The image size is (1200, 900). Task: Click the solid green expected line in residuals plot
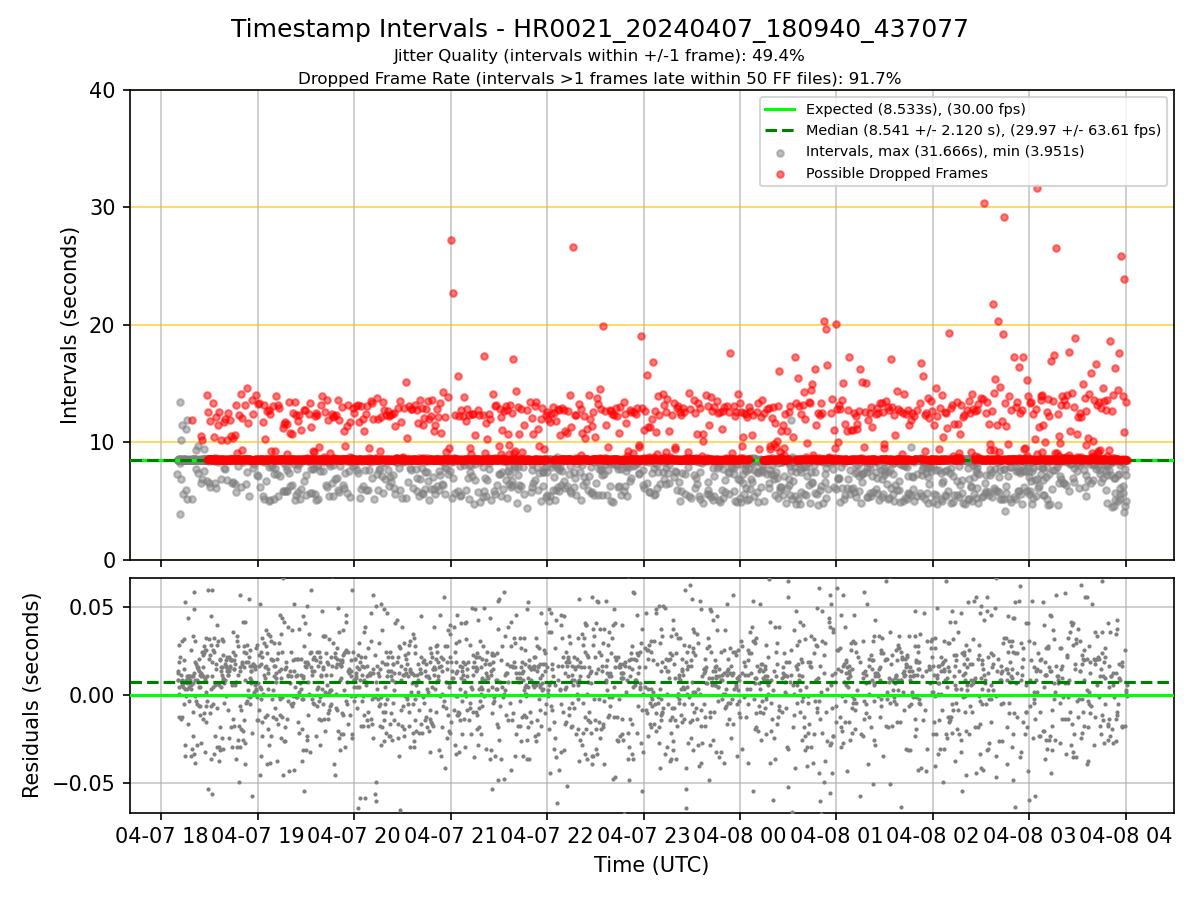pyautogui.click(x=651, y=695)
